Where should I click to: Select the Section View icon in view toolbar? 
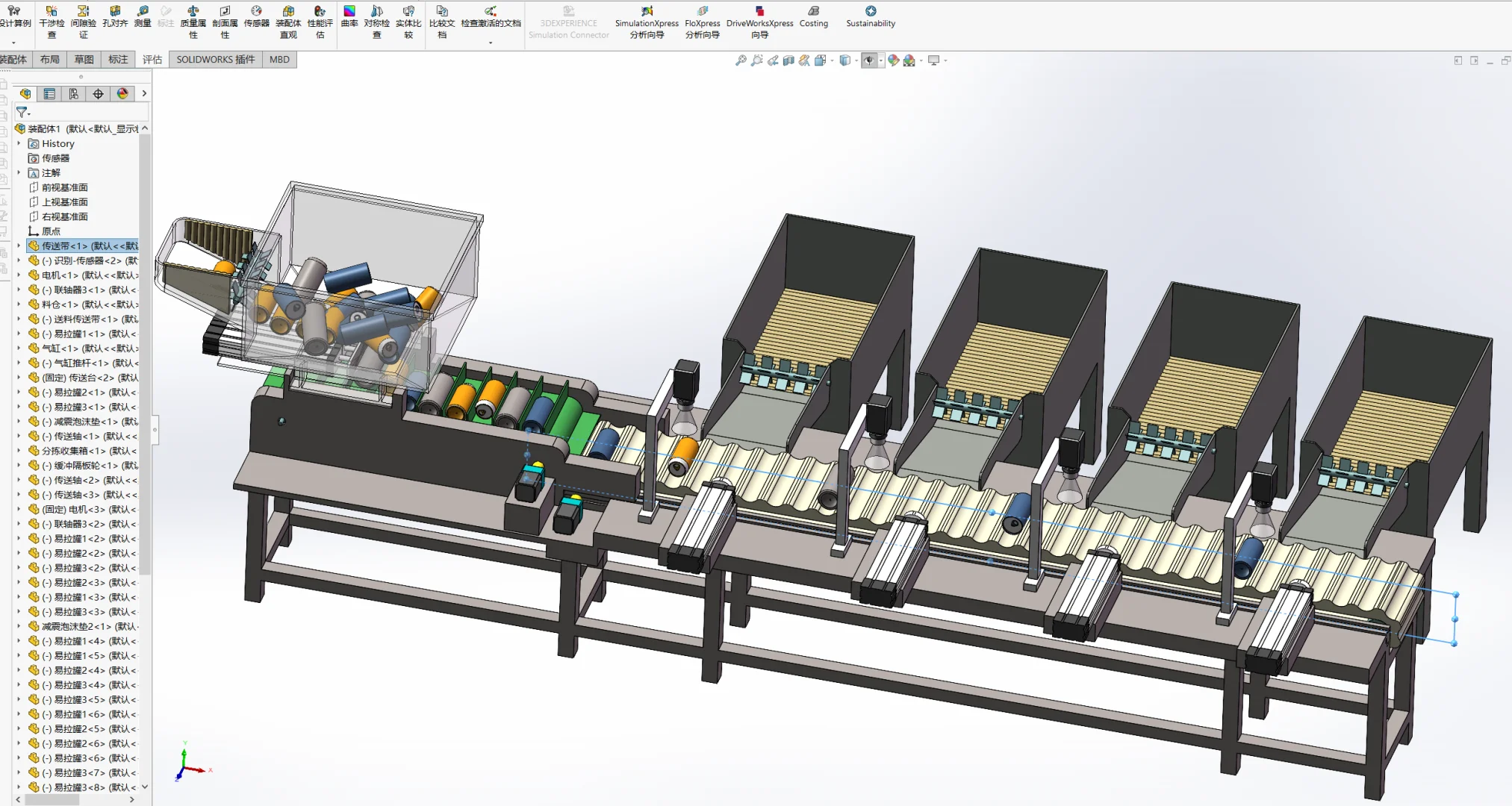point(788,60)
